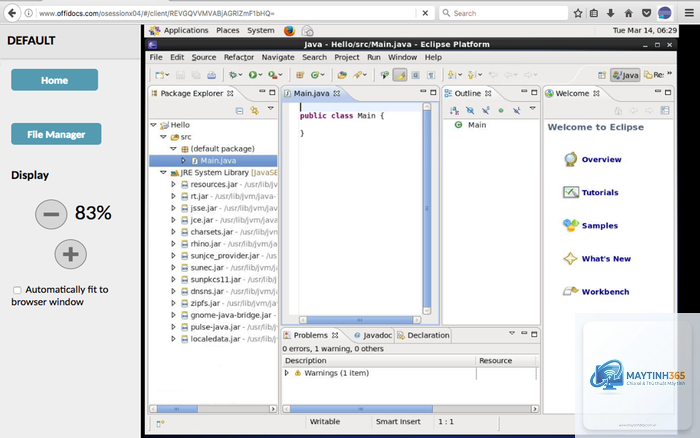Collapse the Hello project tree node
Image resolution: width=700 pixels, height=438 pixels.
point(154,125)
